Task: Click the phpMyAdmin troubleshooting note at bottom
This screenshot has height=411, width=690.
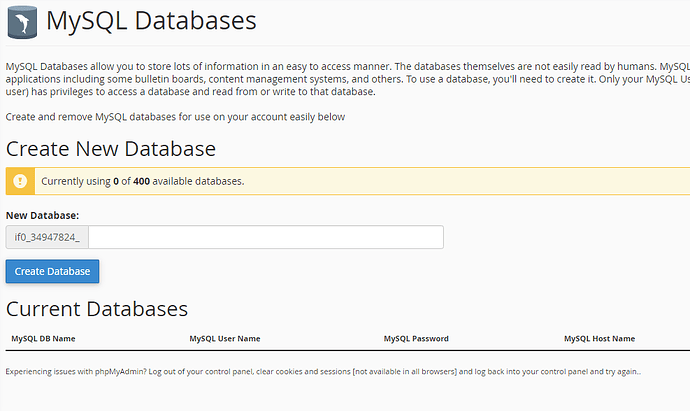Action: 323,372
